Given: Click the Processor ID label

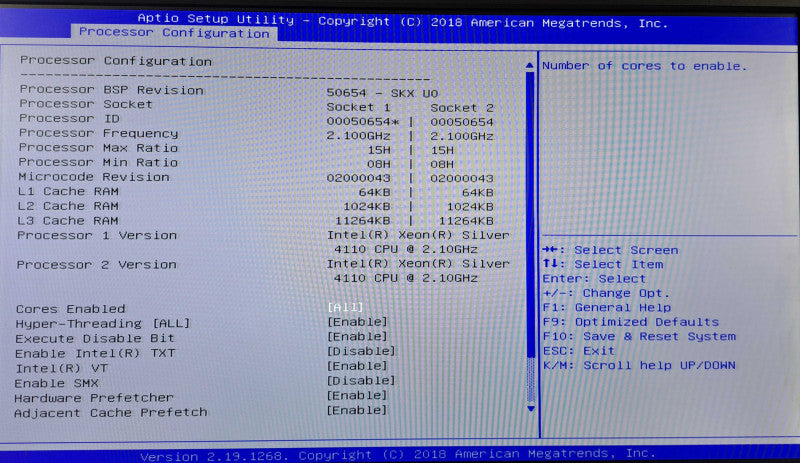Looking at the screenshot, I should tap(69, 118).
